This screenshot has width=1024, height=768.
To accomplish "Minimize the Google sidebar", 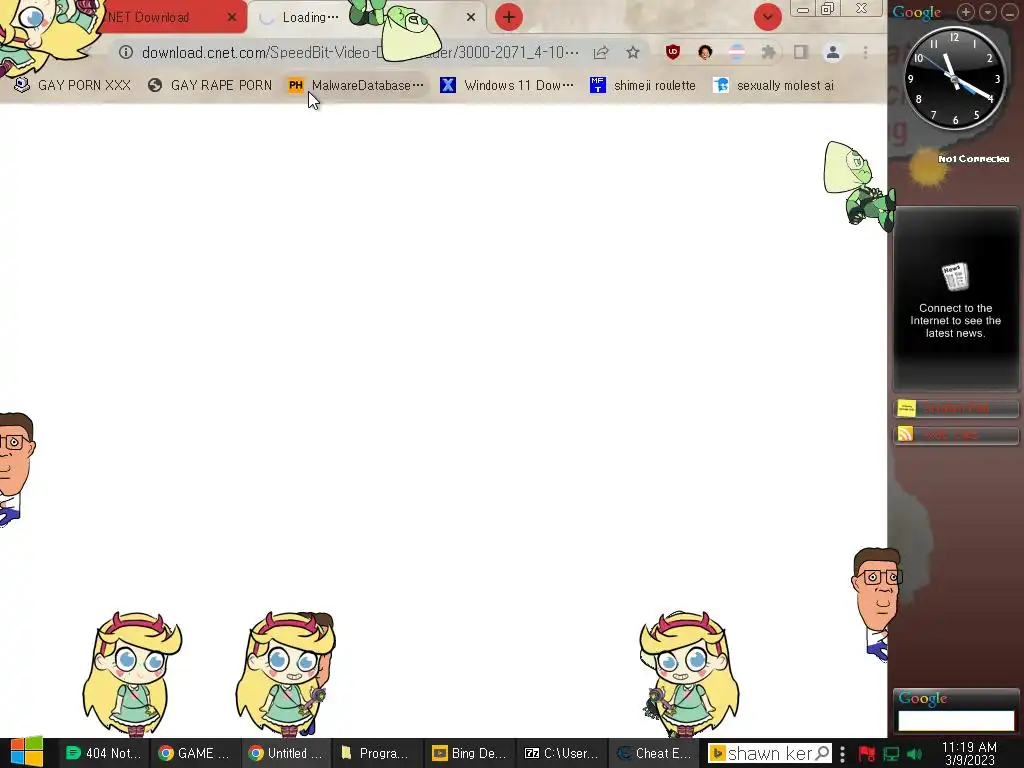I will pyautogui.click(x=1010, y=12).
